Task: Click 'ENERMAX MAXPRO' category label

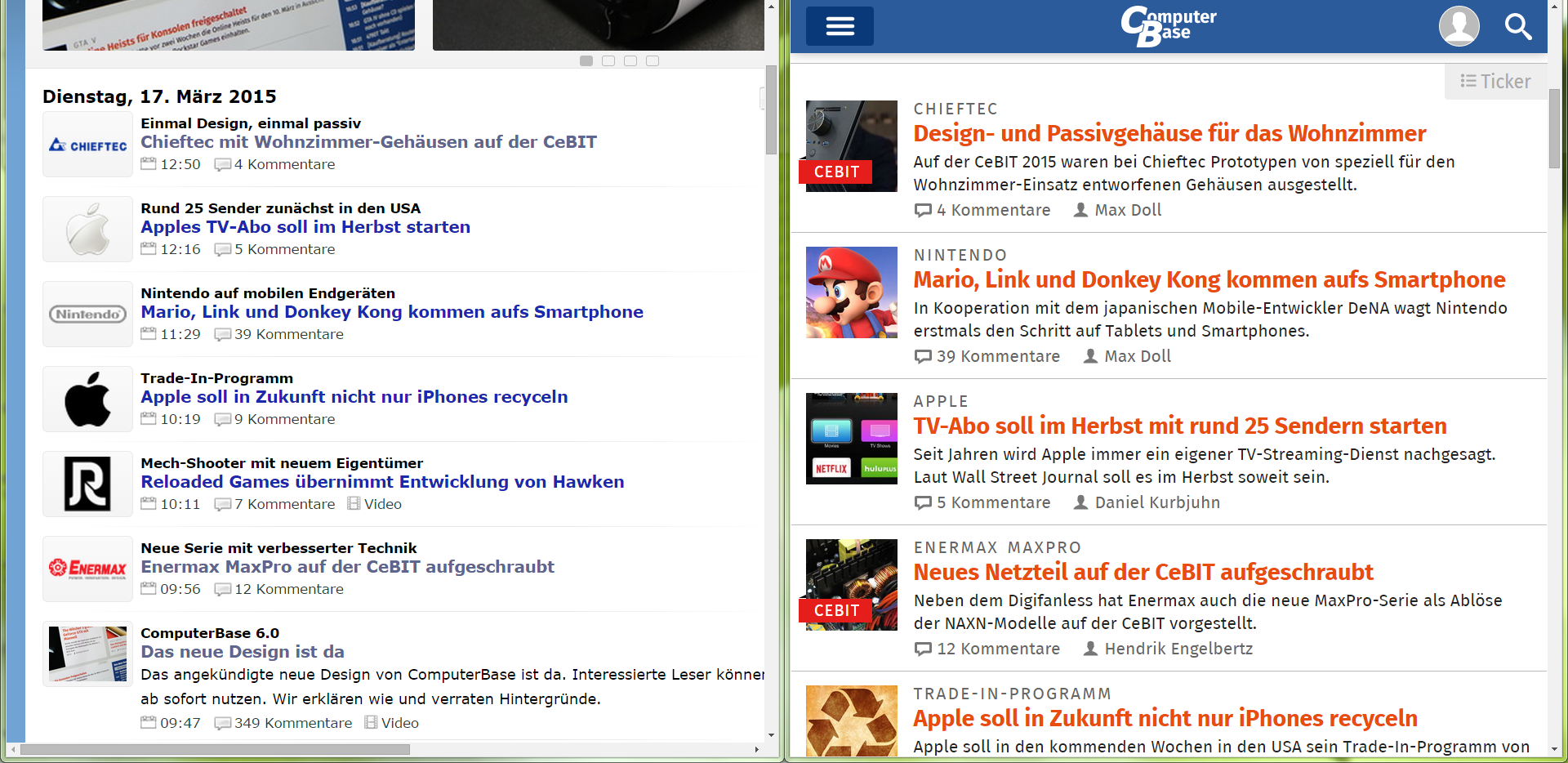Action: point(997,547)
